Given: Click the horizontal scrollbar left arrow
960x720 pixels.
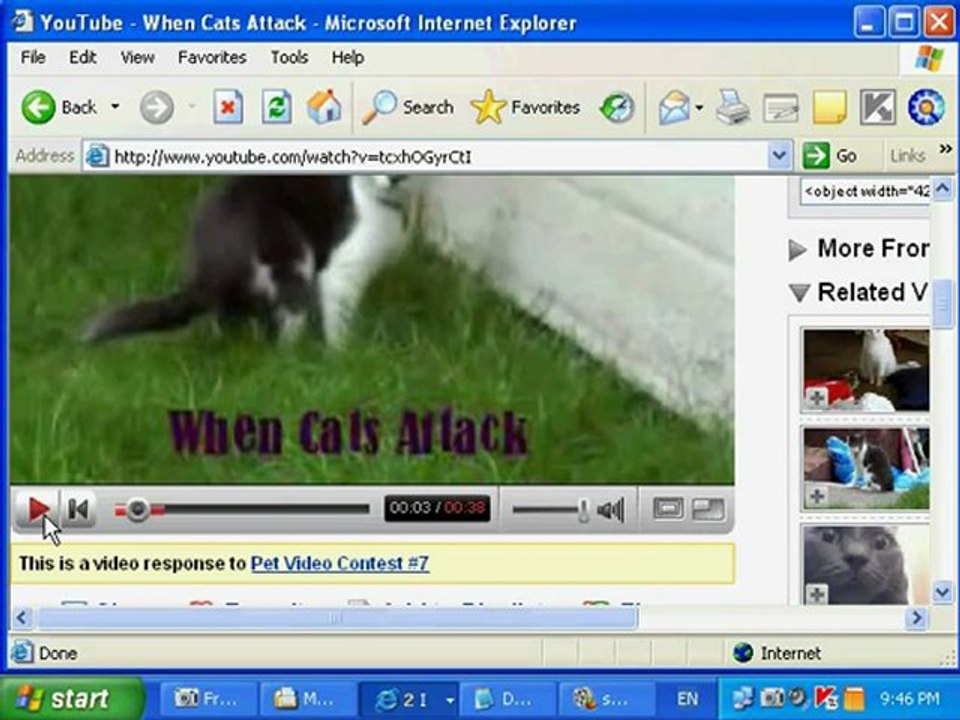Looking at the screenshot, I should tap(22, 618).
